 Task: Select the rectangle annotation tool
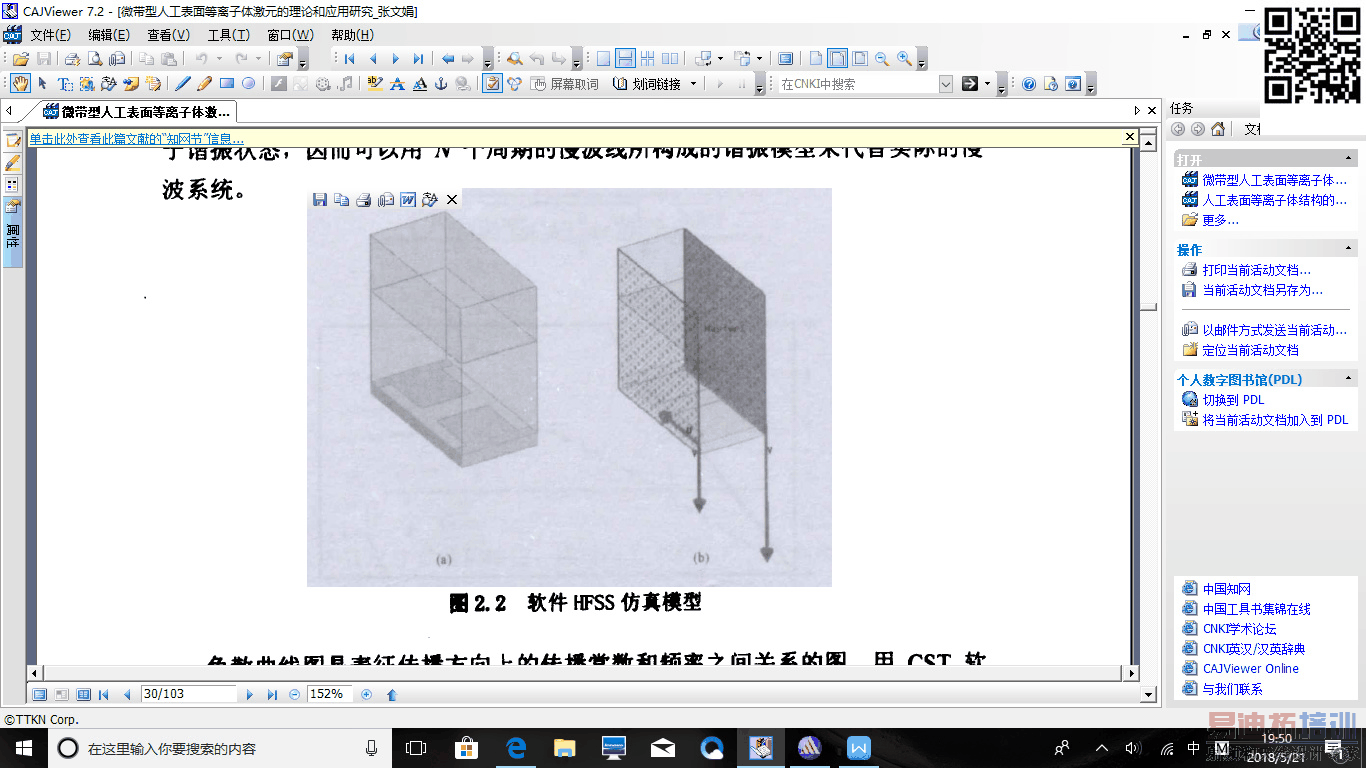click(227, 84)
